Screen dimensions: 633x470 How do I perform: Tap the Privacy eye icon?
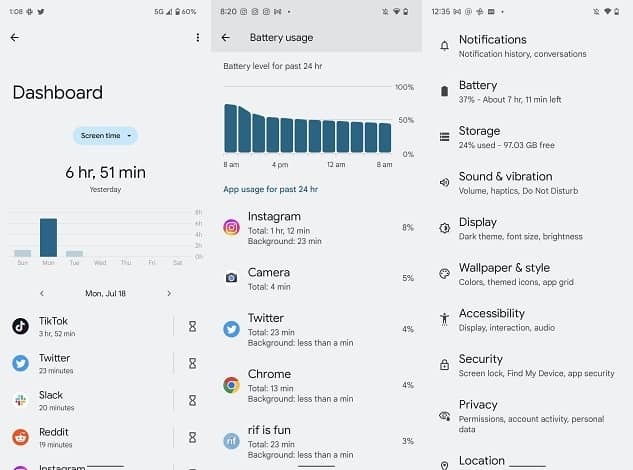(444, 415)
